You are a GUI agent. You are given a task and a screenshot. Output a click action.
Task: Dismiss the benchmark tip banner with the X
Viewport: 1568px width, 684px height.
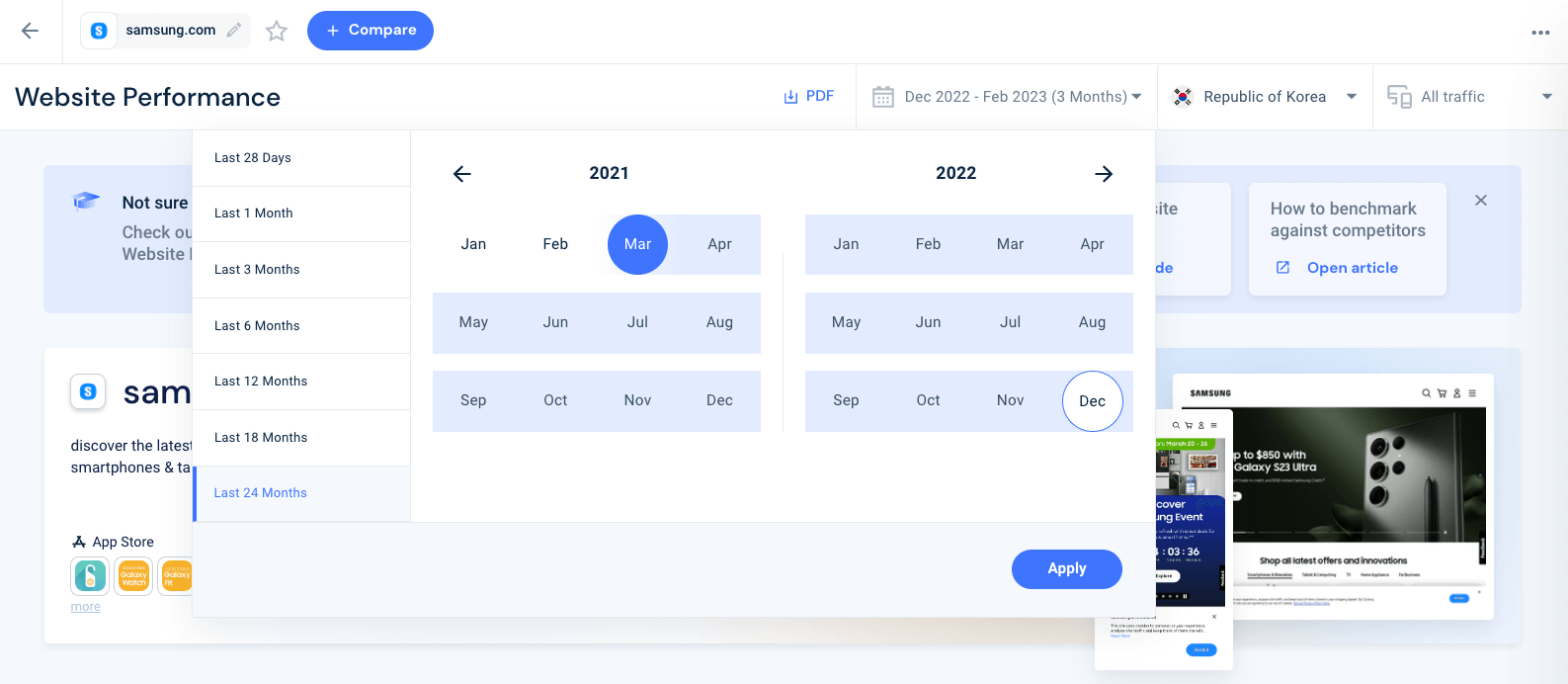tap(1480, 200)
